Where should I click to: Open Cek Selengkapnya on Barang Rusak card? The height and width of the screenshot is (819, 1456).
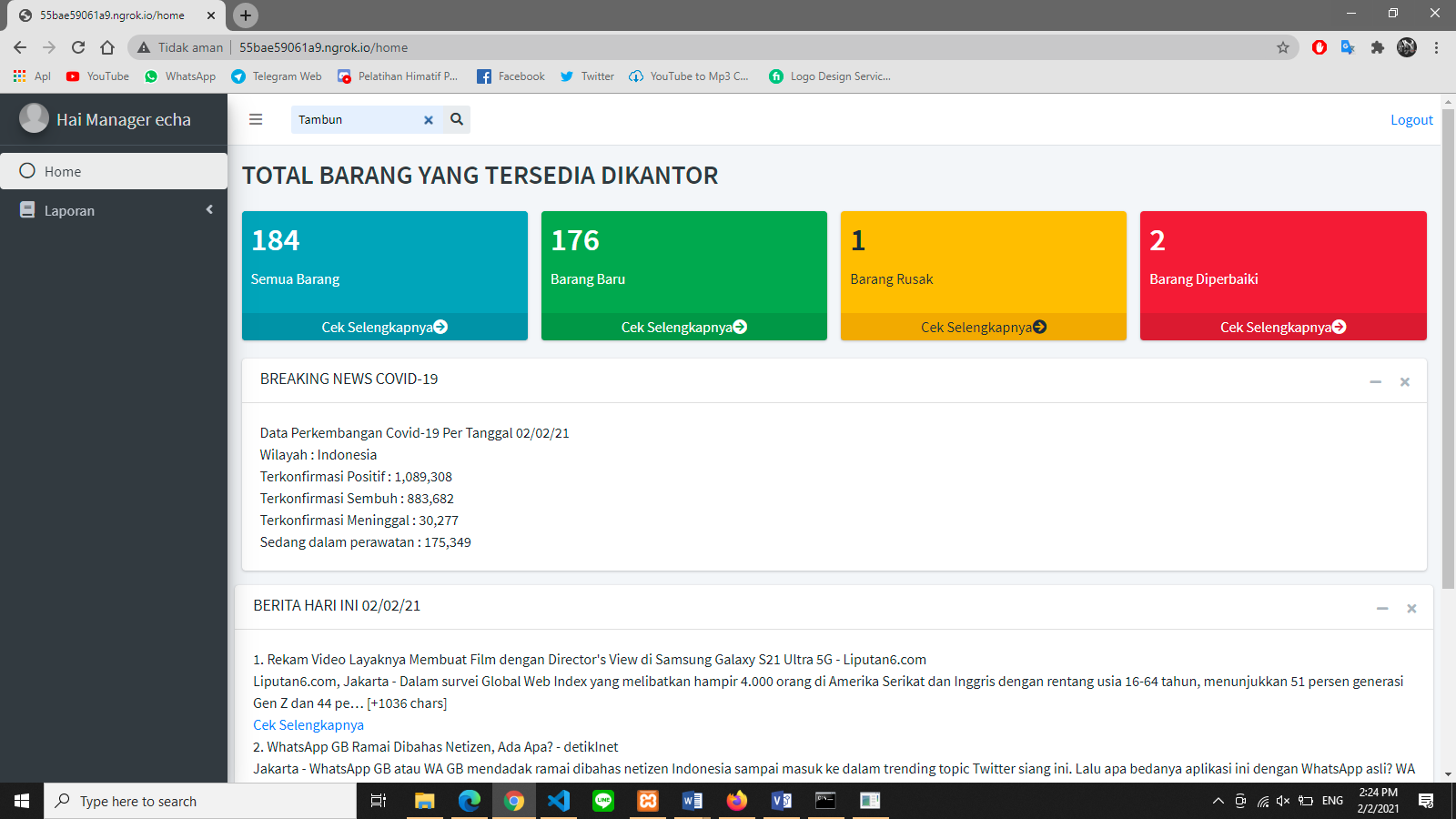pyautogui.click(x=983, y=327)
